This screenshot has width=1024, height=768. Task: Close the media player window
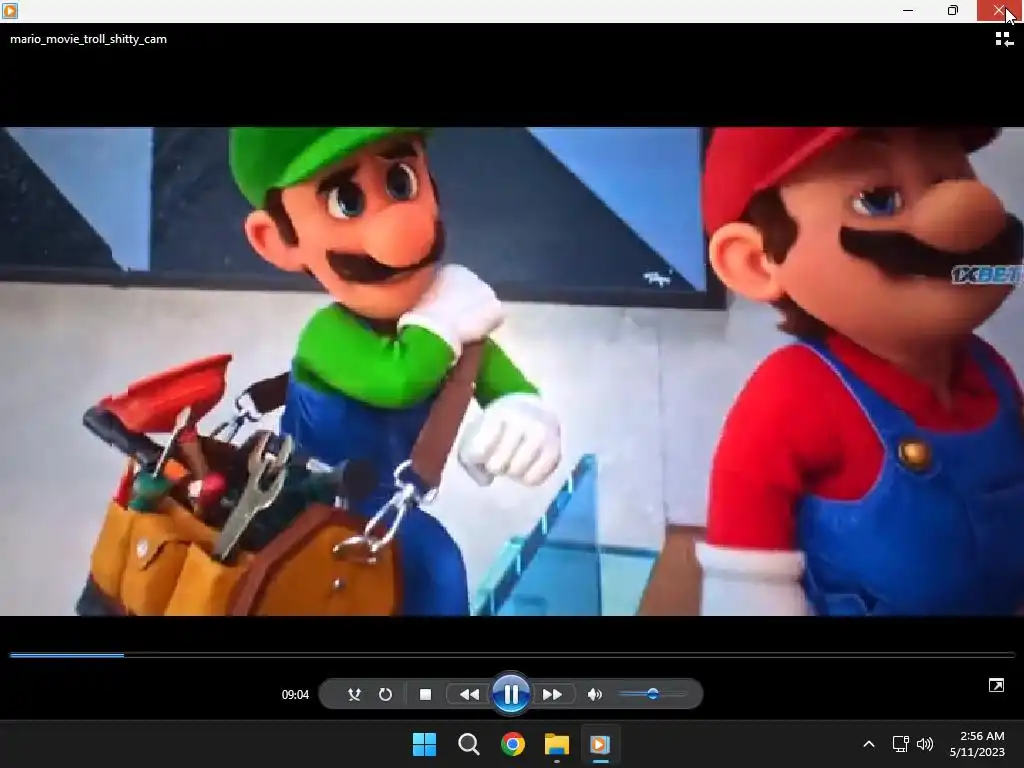coord(999,10)
